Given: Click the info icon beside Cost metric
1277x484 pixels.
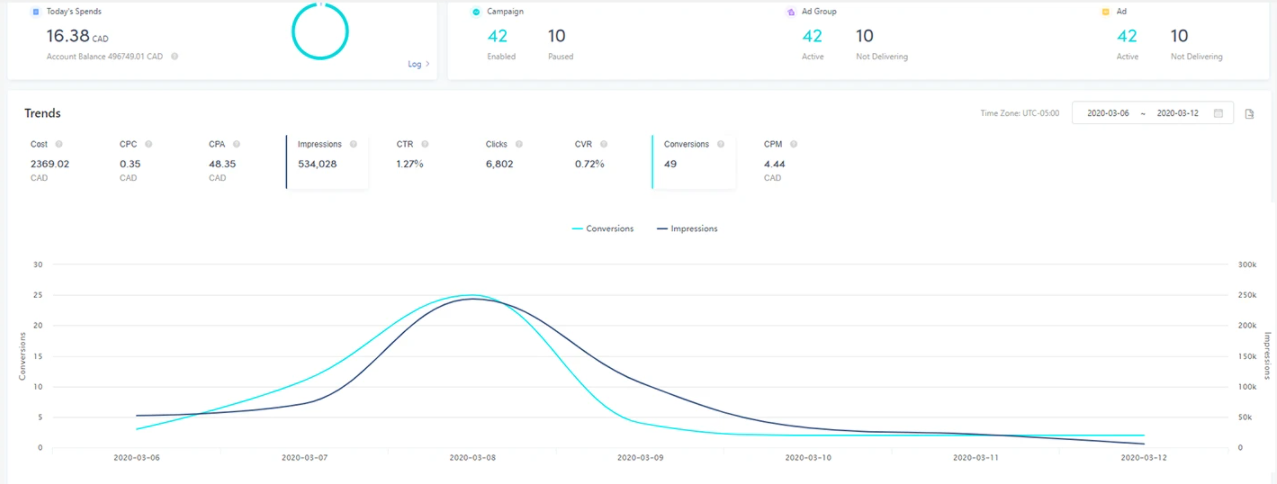Looking at the screenshot, I should click(59, 144).
